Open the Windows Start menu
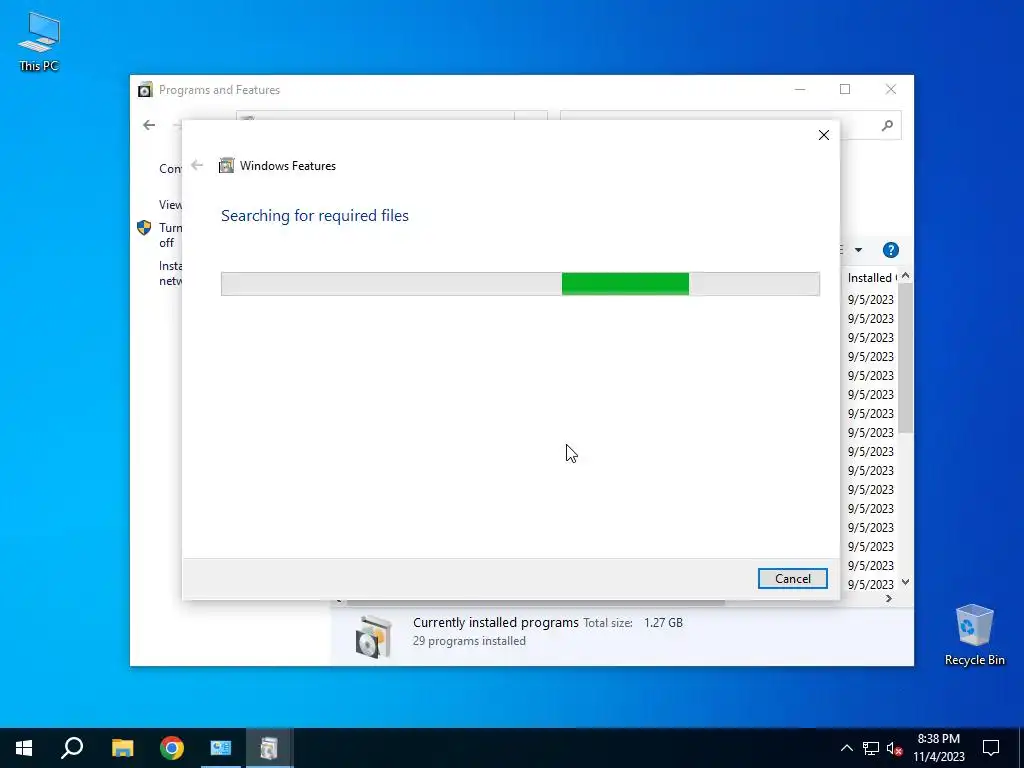Viewport: 1024px width, 768px height. [24, 748]
